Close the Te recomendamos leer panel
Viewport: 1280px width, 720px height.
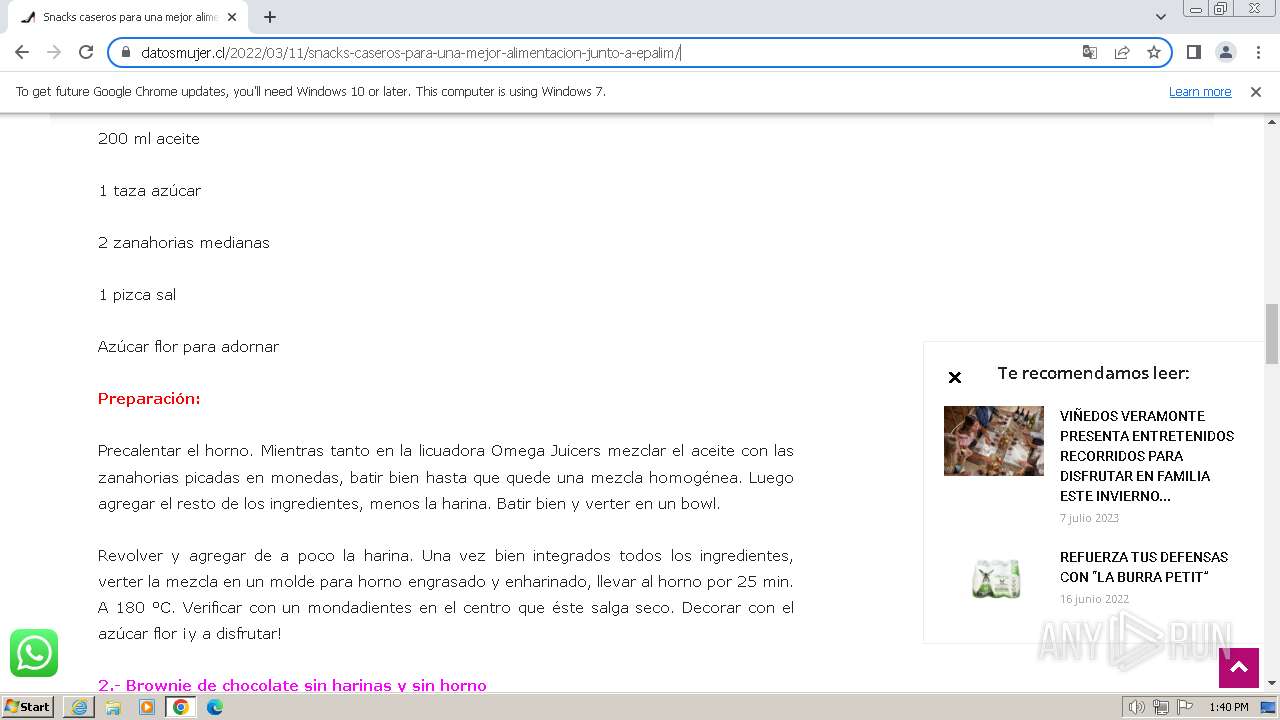pos(954,377)
